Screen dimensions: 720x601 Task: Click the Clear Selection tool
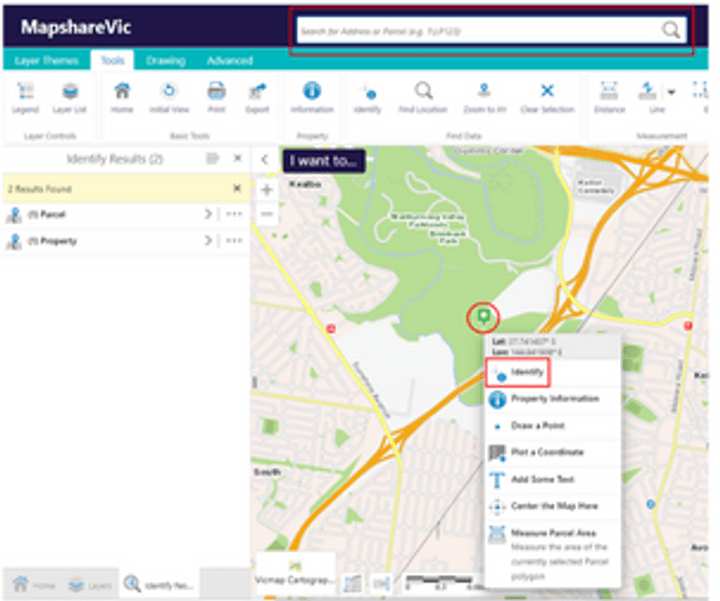547,97
